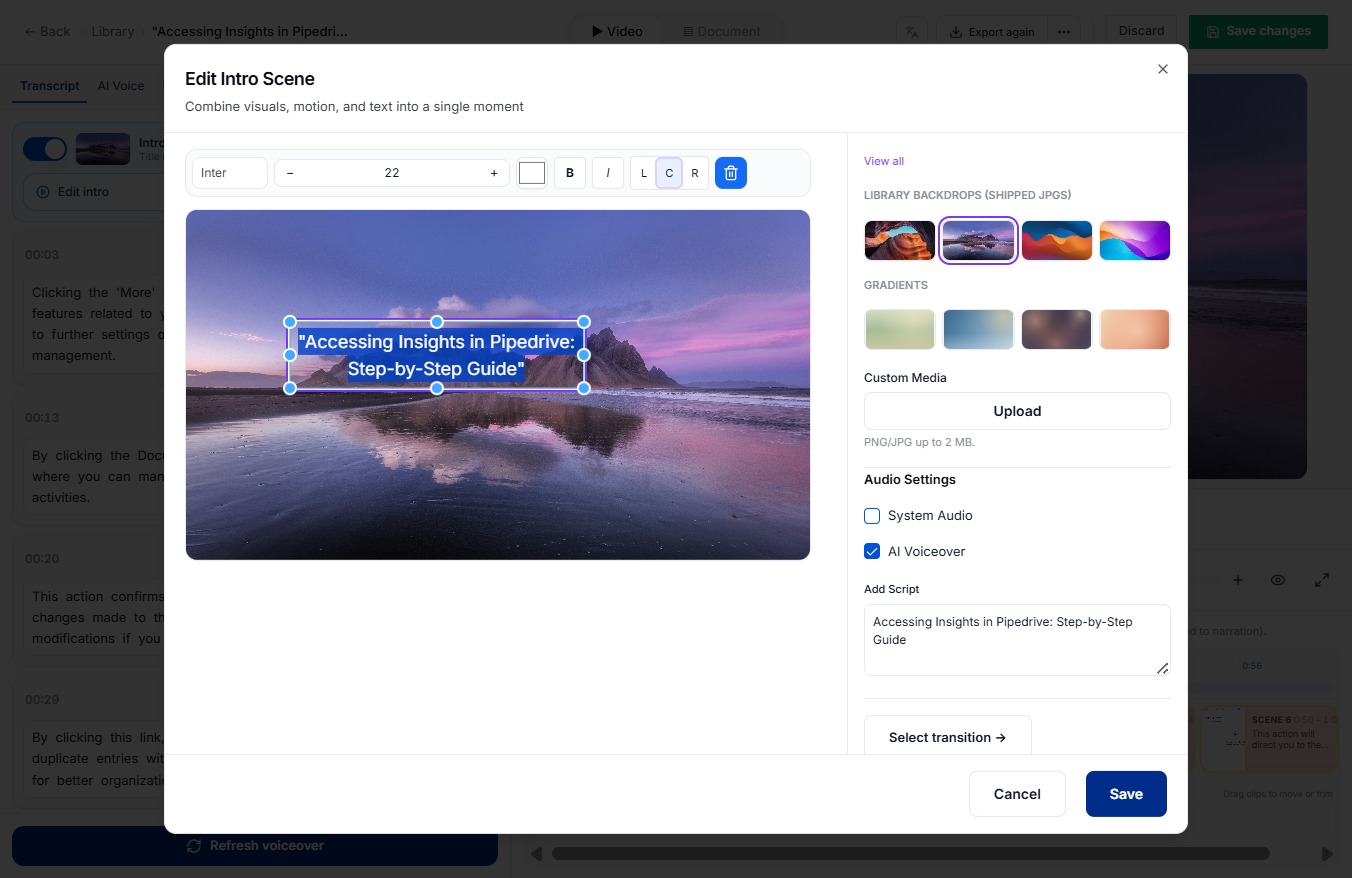Select the orange canyon backdrop thumbnail
This screenshot has width=1352, height=878.
(x=900, y=240)
